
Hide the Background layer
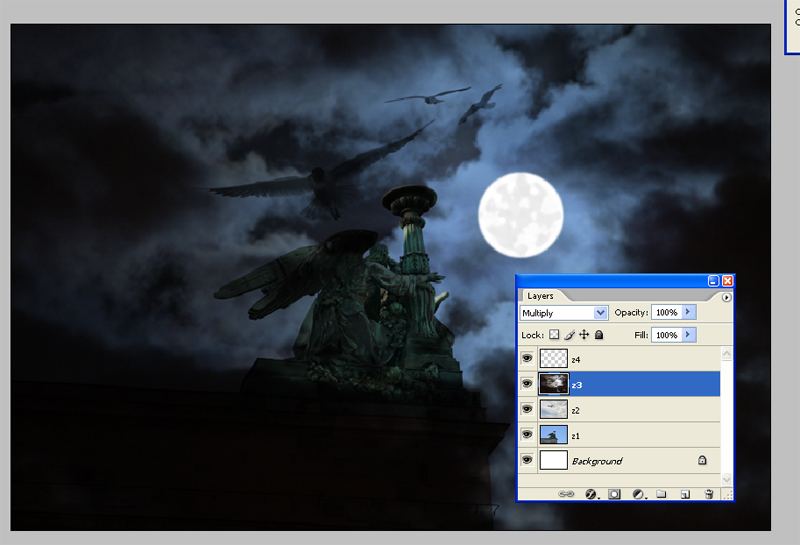pyautogui.click(x=527, y=460)
